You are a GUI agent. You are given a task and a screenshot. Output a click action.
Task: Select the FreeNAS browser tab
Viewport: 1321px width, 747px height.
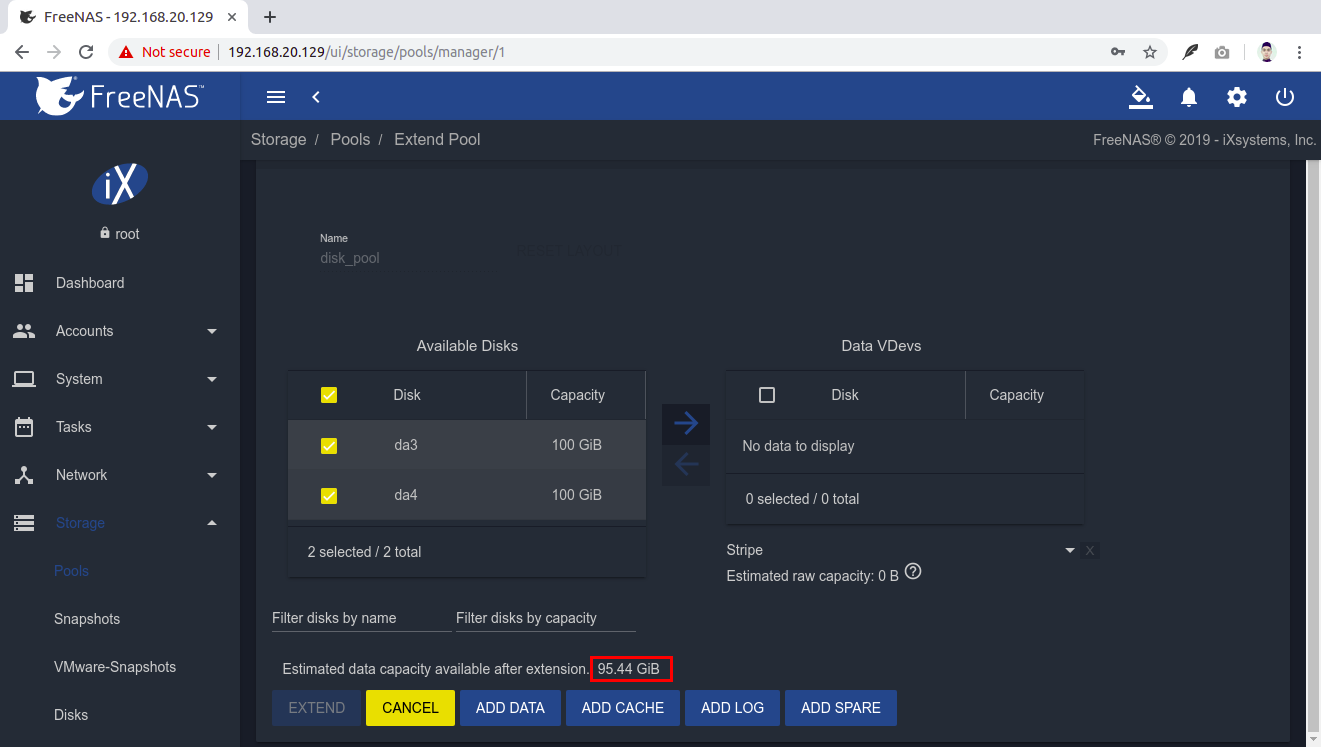point(130,17)
